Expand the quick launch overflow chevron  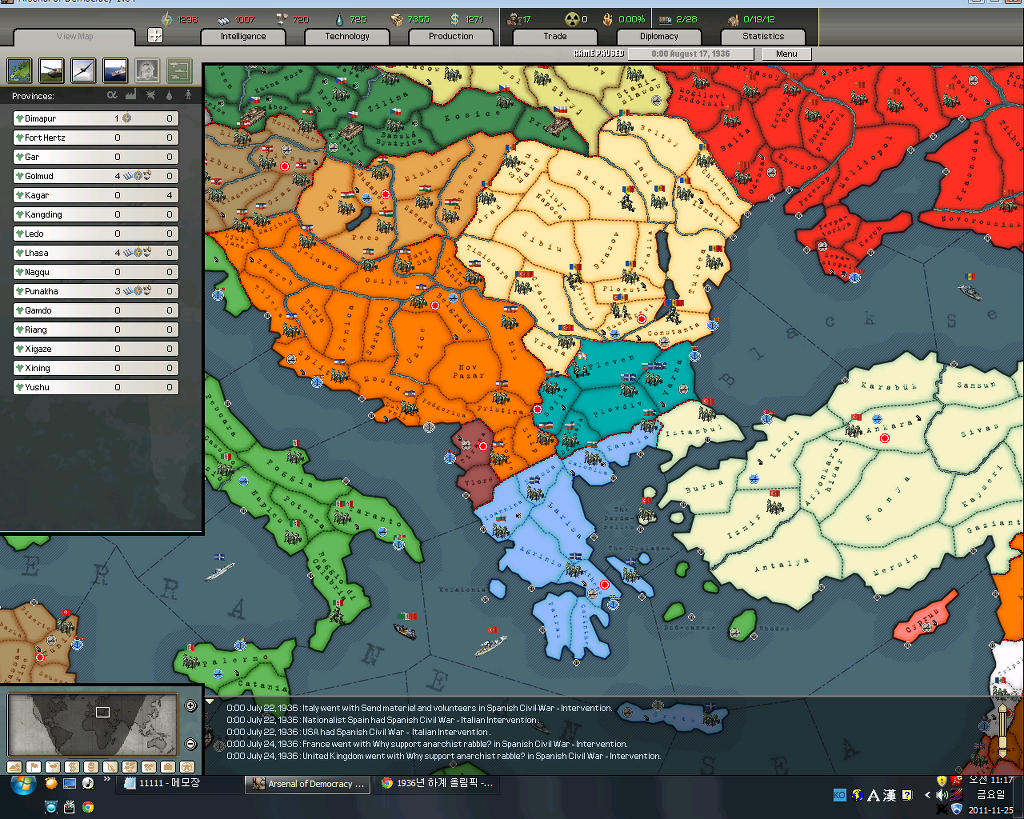[107, 779]
